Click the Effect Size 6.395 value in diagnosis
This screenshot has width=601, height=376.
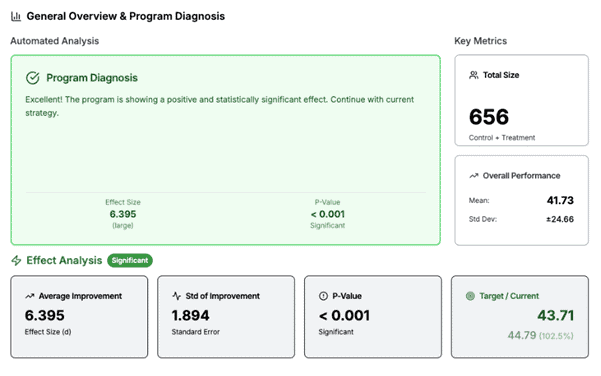(123, 214)
